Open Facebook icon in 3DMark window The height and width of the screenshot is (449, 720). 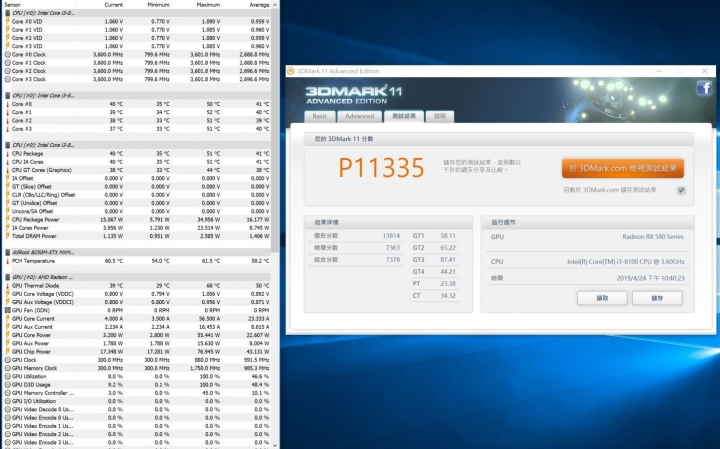(x=704, y=87)
